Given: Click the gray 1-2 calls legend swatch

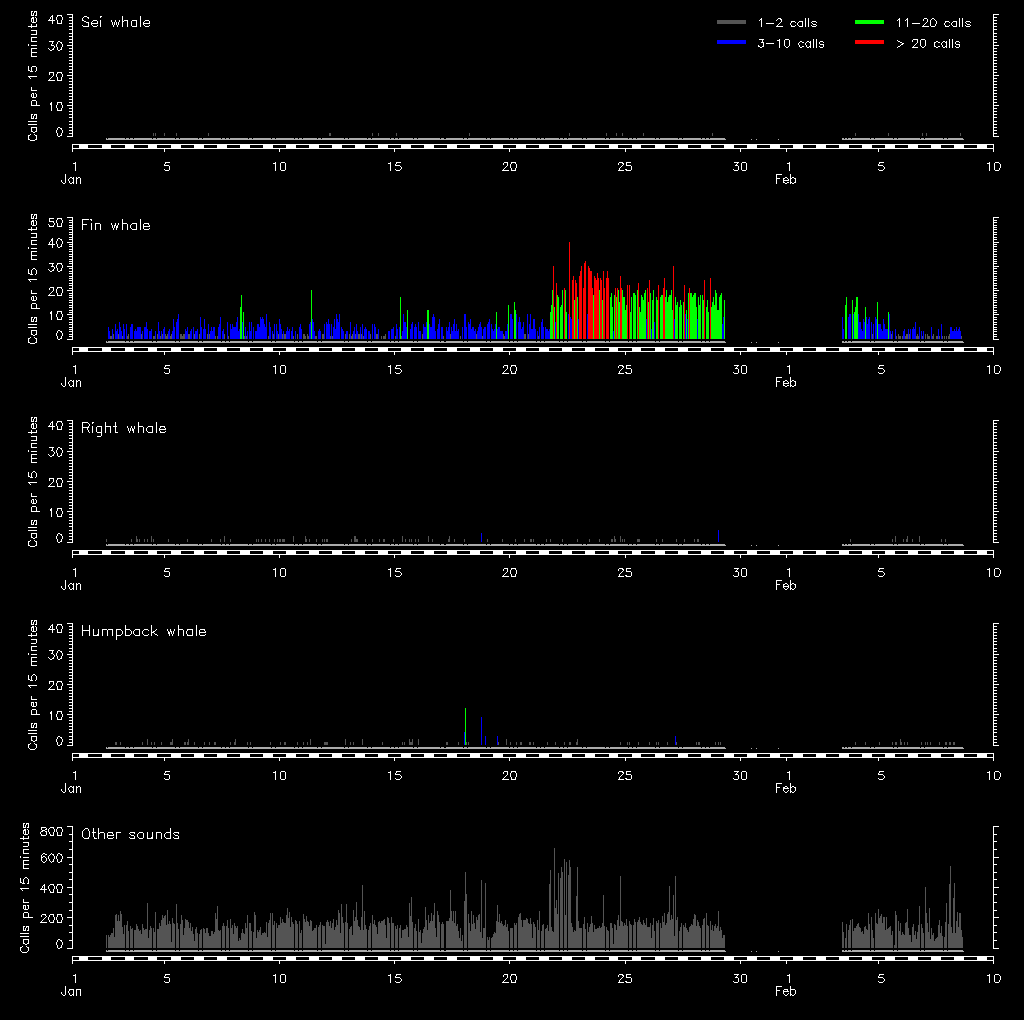Looking at the screenshot, I should pyautogui.click(x=733, y=22).
